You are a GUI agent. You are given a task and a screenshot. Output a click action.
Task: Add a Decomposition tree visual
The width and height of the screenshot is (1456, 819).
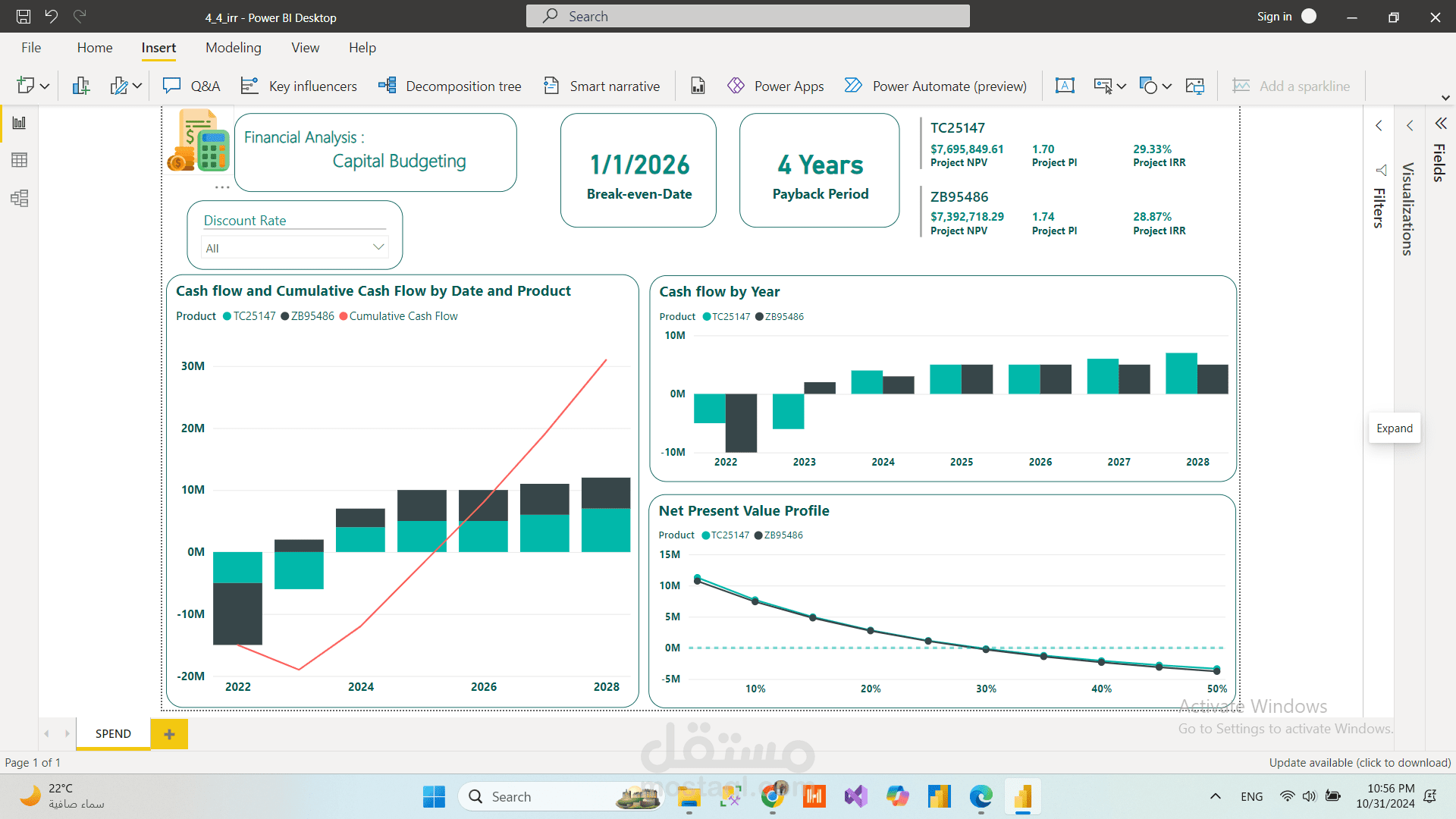coord(450,86)
